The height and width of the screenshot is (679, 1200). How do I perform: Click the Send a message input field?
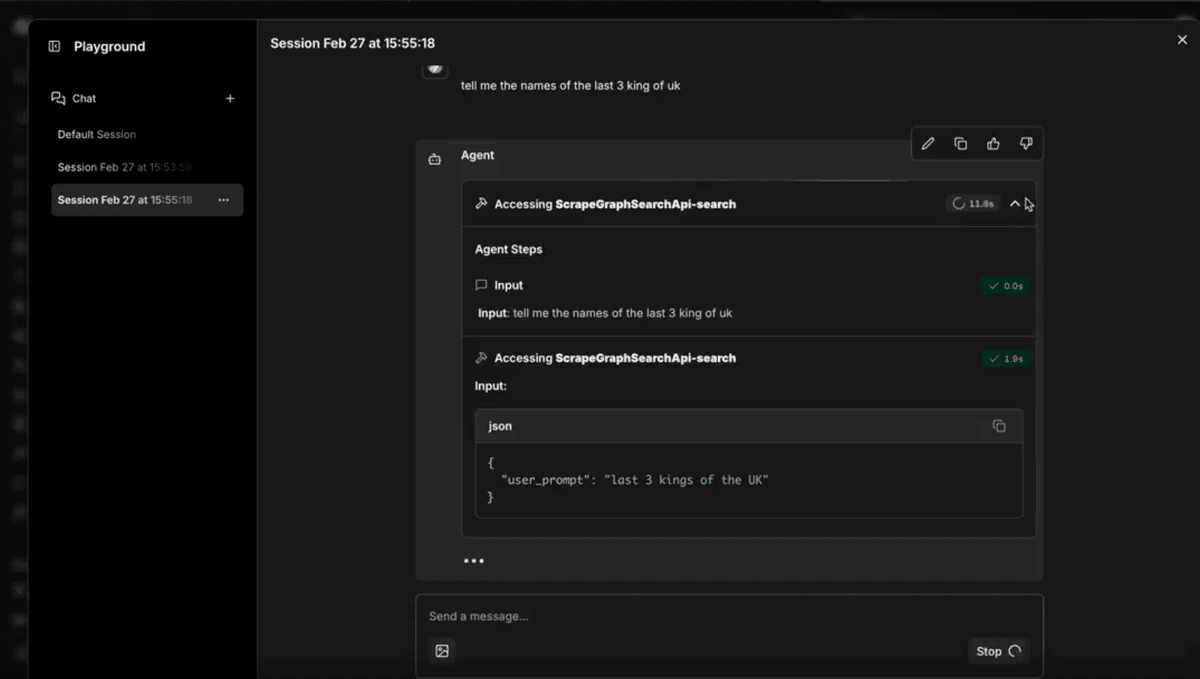pyautogui.click(x=700, y=616)
